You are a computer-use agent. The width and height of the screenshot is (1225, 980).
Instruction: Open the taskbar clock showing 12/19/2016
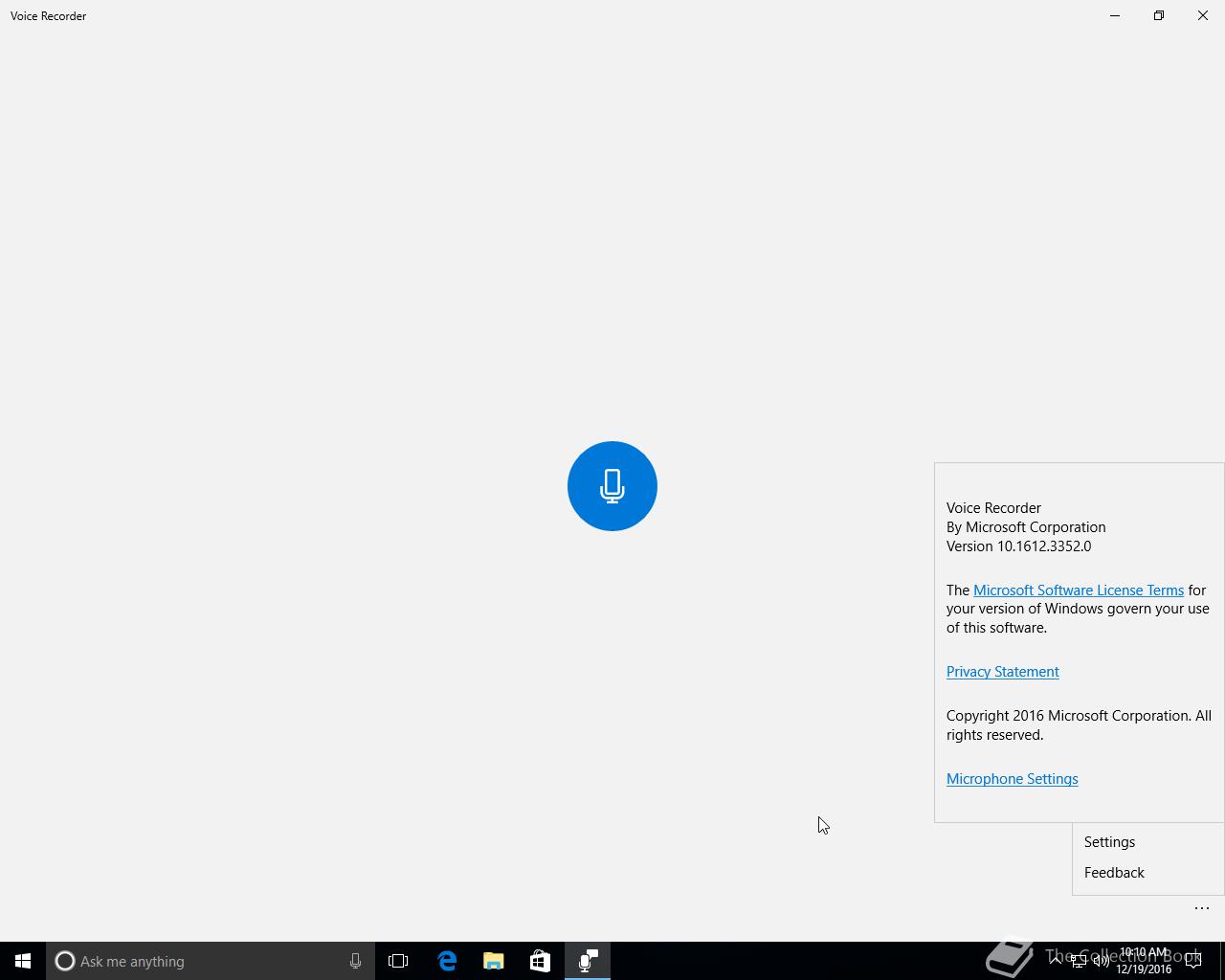point(1144,961)
